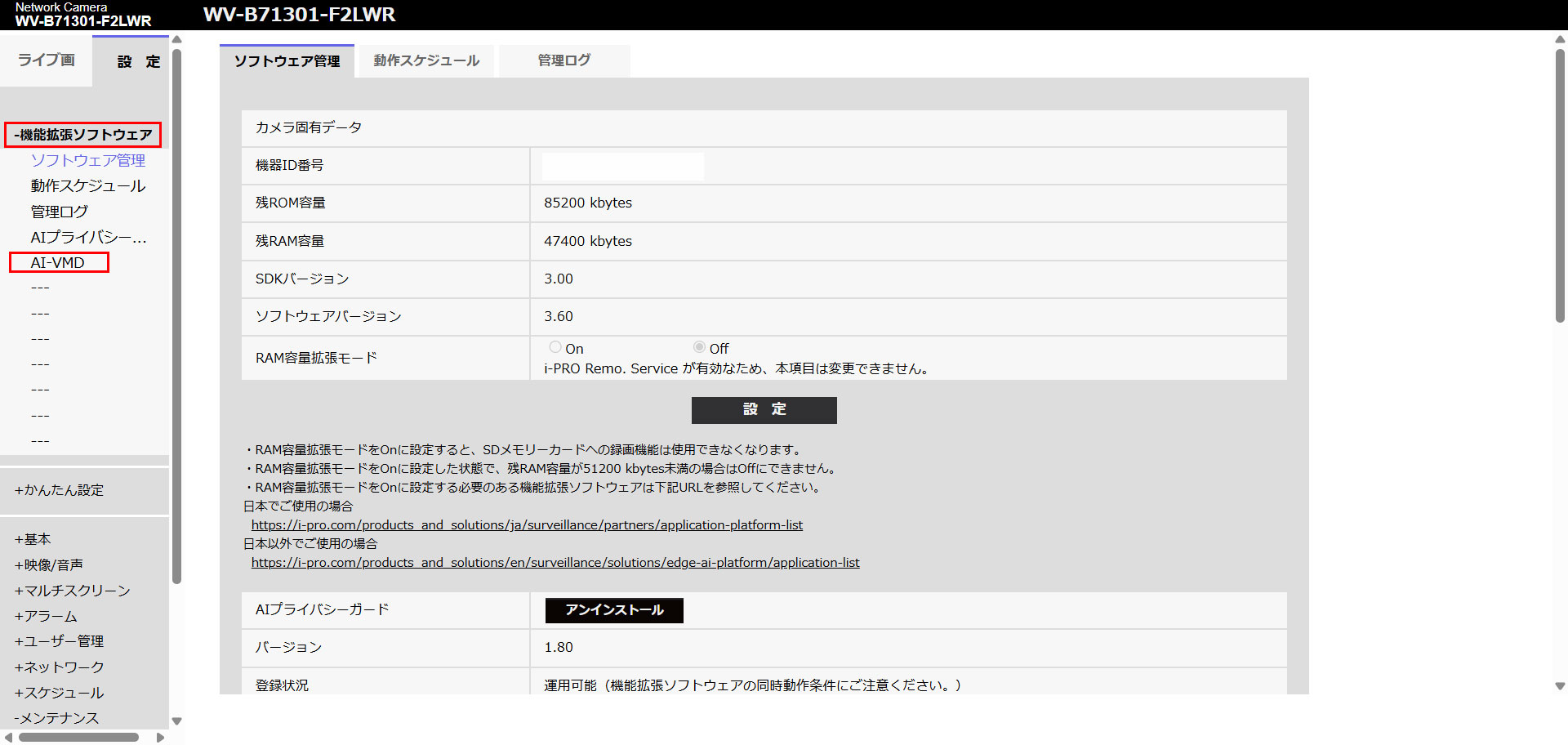Viewport: 1568px width, 745px height.
Task: Expand the 映像/音声 section
Action: pos(49,565)
